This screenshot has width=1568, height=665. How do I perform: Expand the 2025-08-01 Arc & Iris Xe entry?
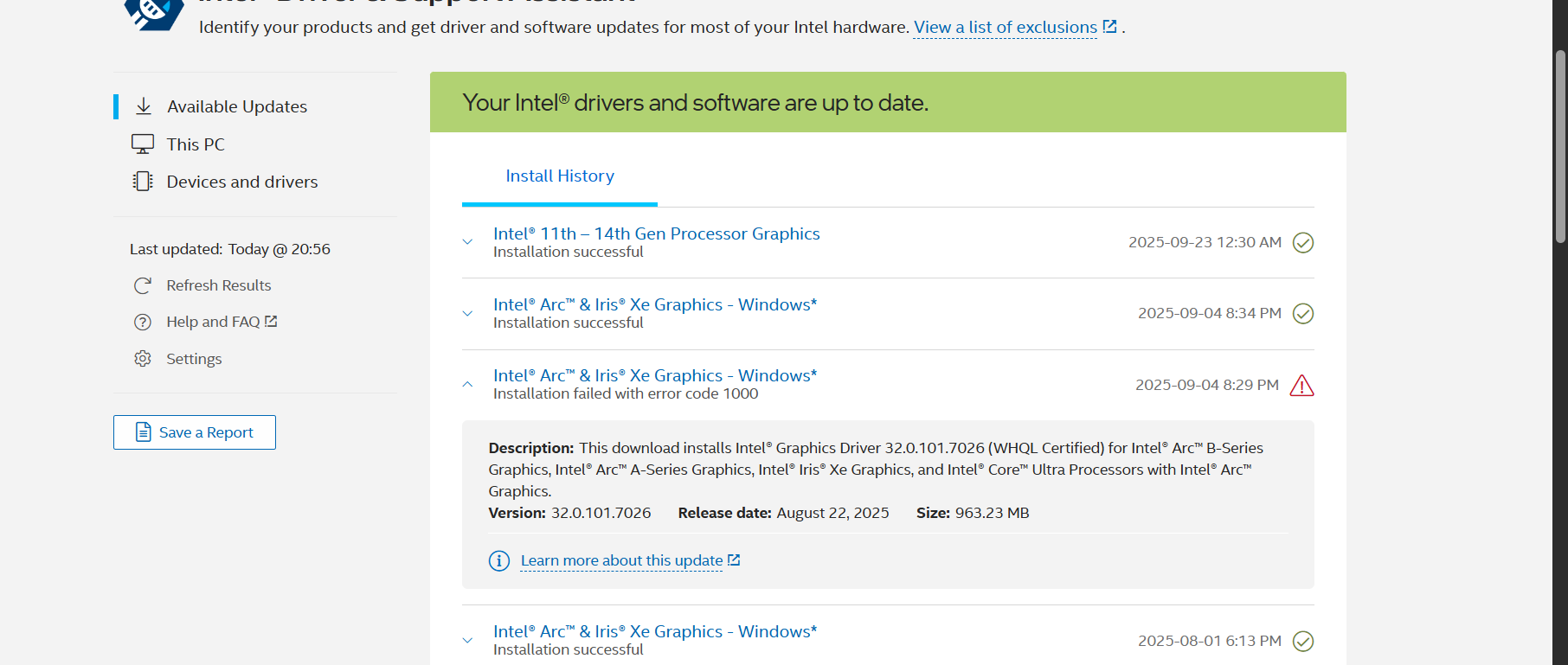468,641
